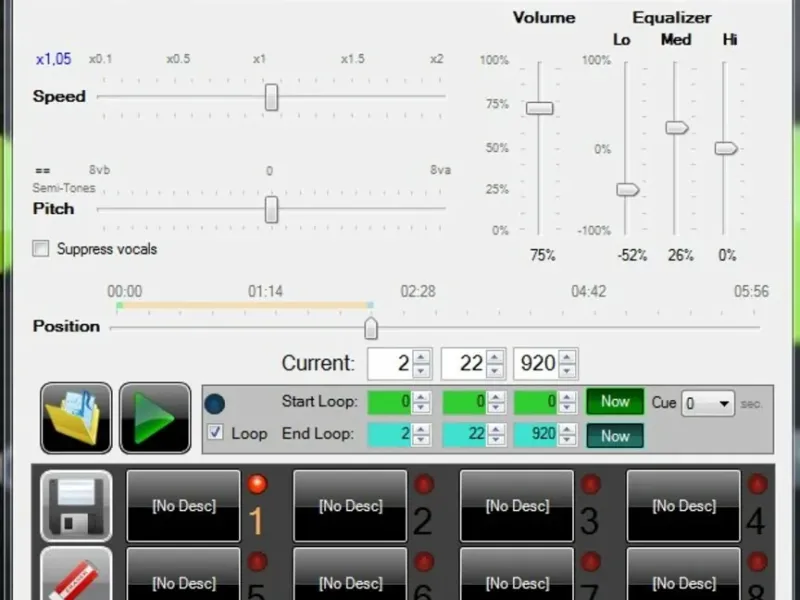Increase Start Loop minutes with the up arrow
The width and height of the screenshot is (800, 600).
click(x=421, y=396)
